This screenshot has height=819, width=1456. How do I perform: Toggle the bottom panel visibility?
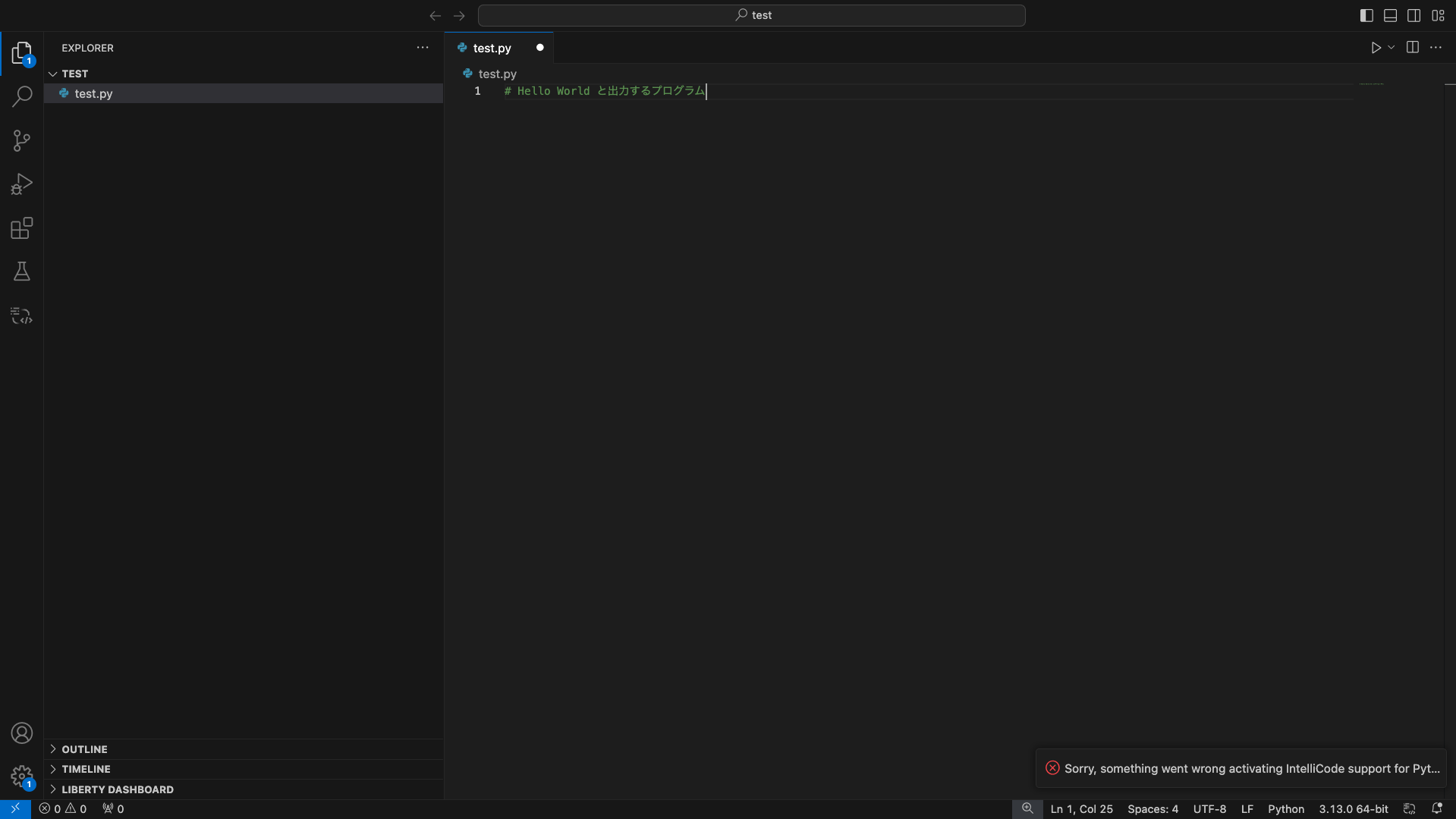(x=1390, y=15)
